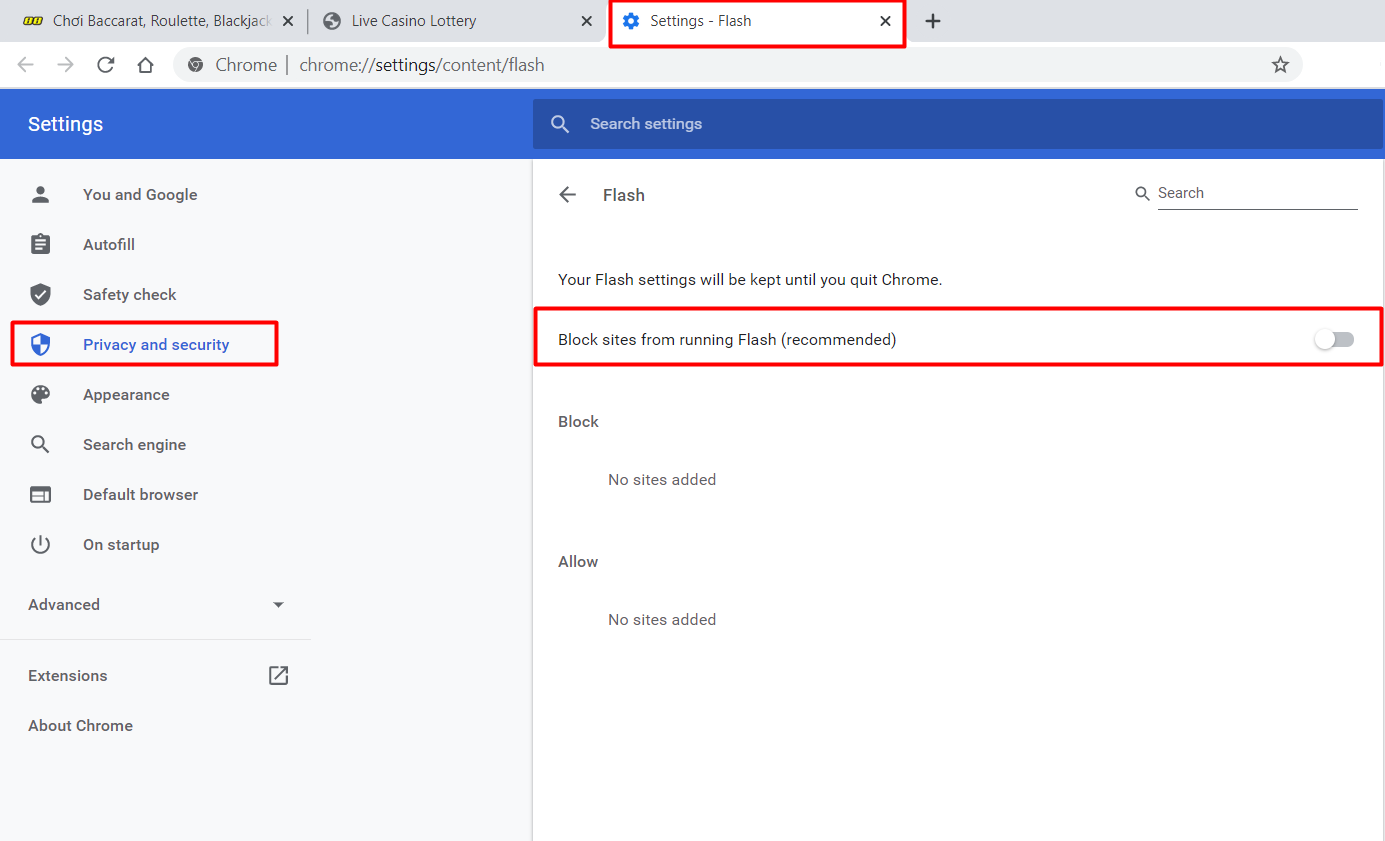This screenshot has height=841, width=1385.
Task: Open Extensions link in sidebar
Action: point(68,676)
